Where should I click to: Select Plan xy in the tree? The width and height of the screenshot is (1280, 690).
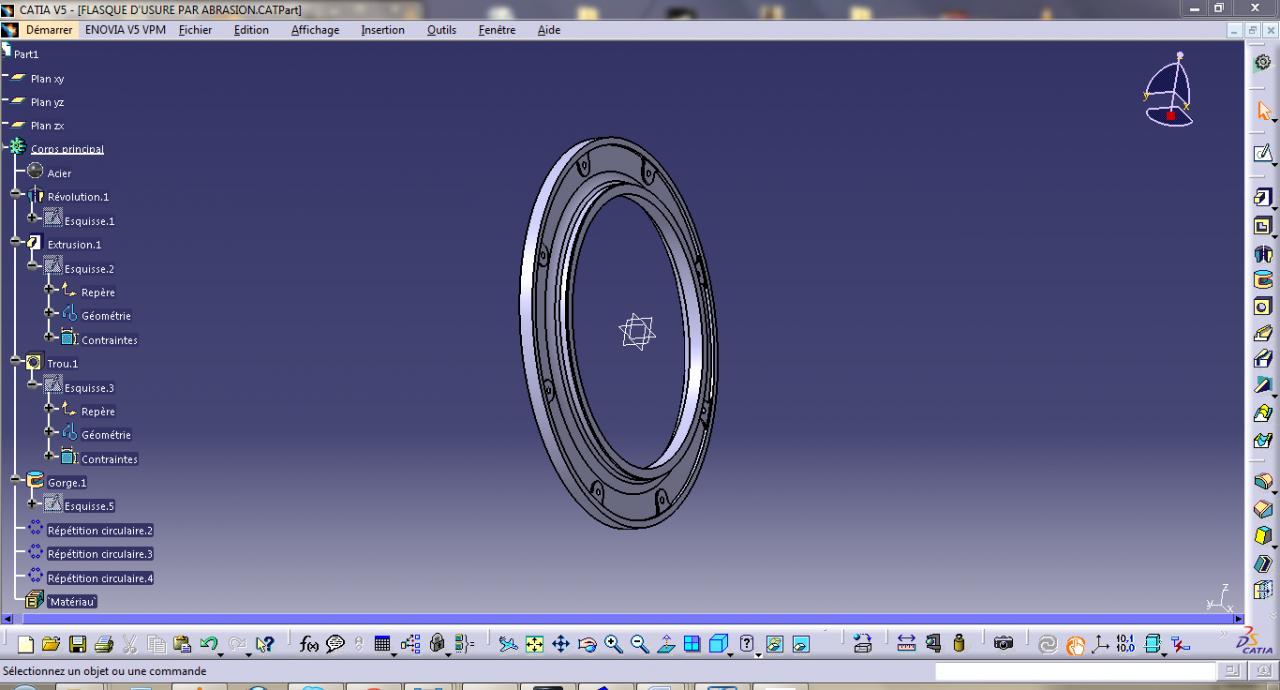tap(47, 79)
